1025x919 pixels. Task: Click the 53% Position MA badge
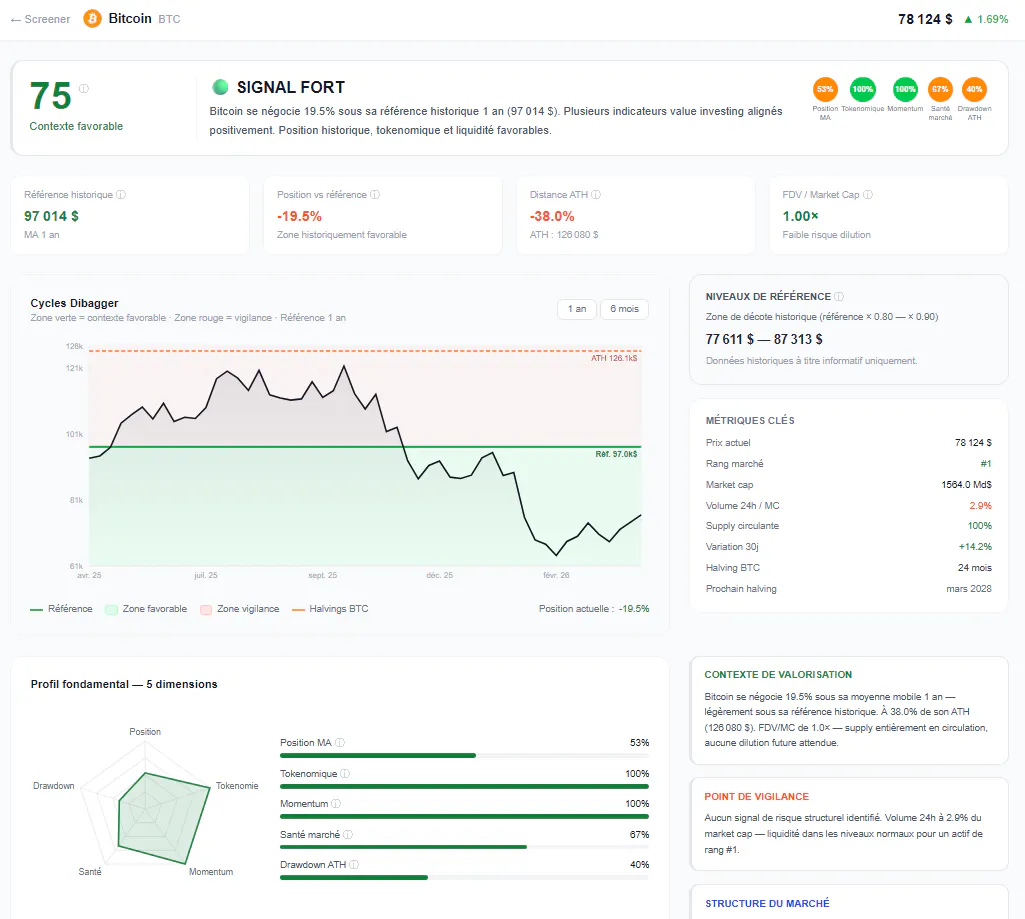pyautogui.click(x=825, y=90)
